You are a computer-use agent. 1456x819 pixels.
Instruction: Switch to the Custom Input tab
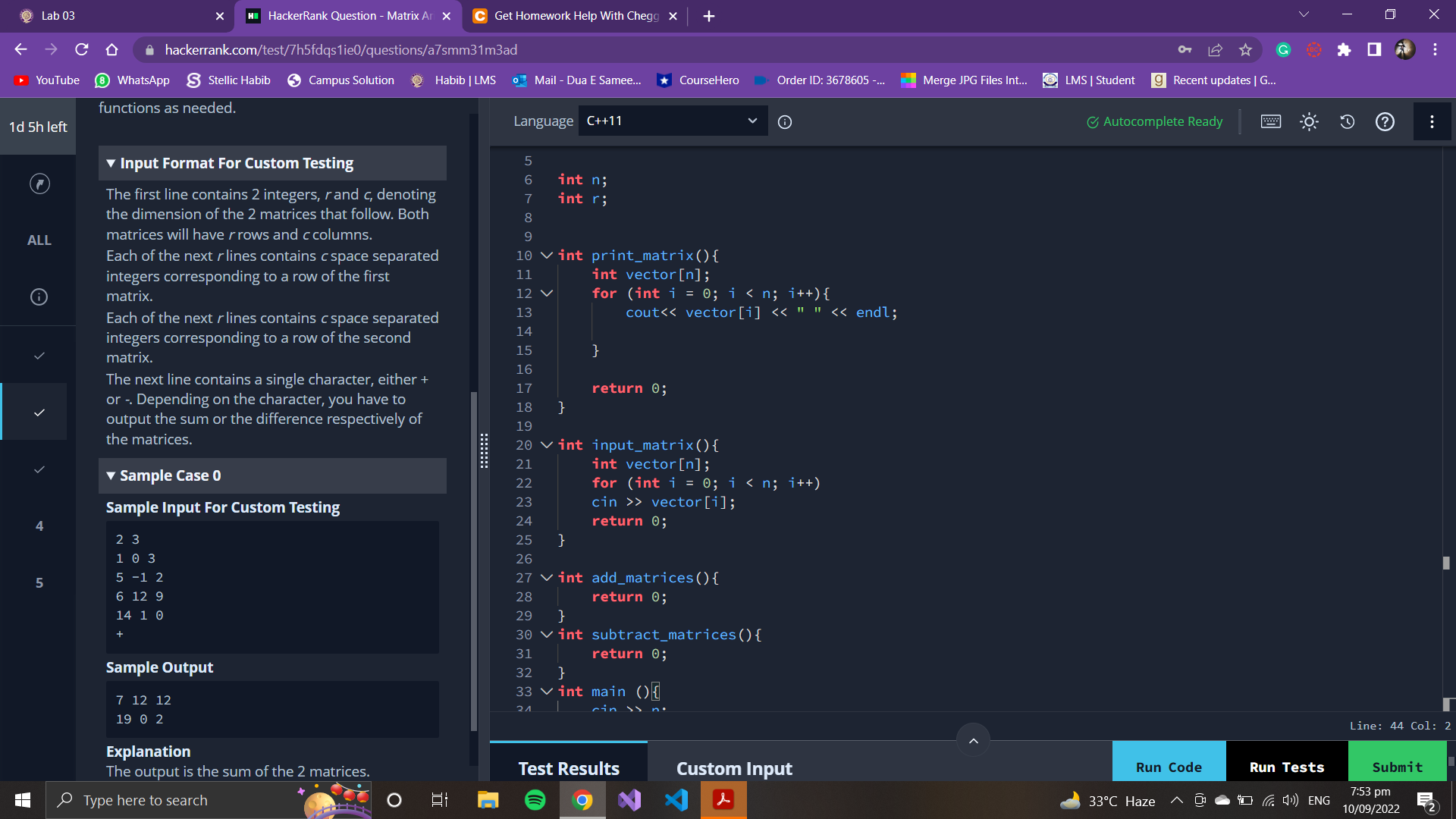[x=734, y=768]
